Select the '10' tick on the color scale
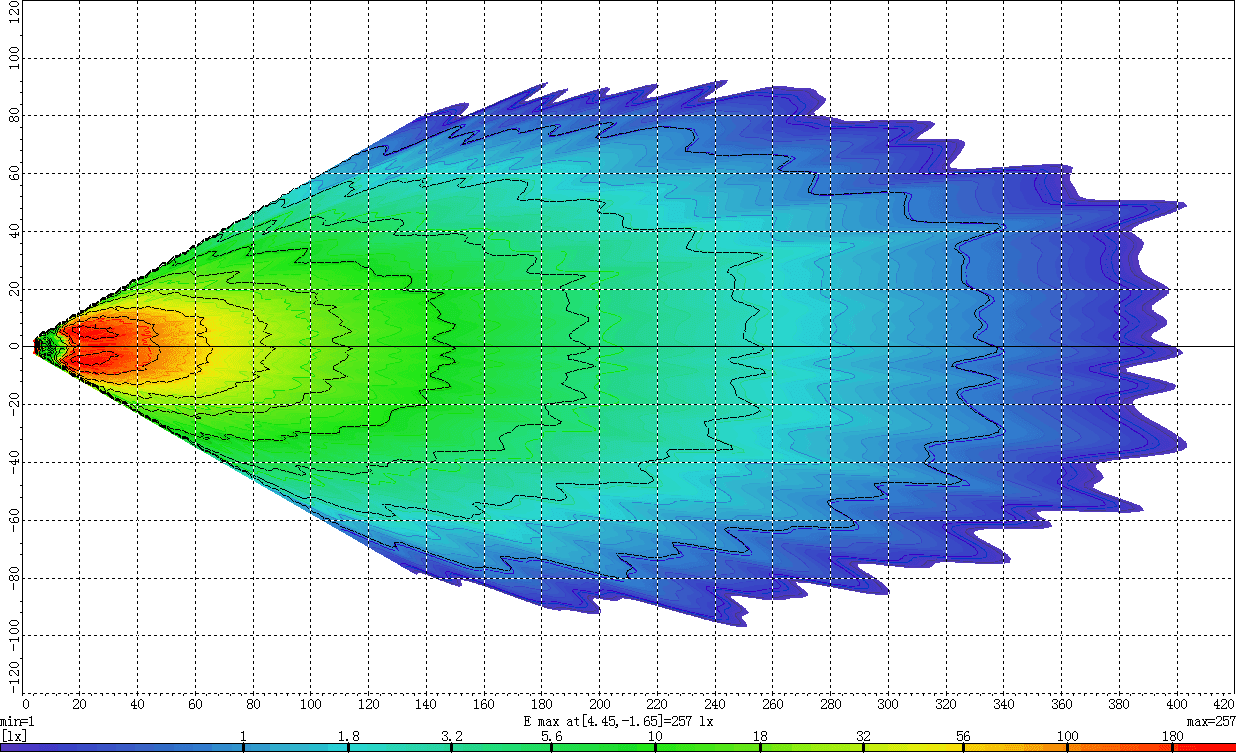The width and height of the screenshot is (1236, 753). click(655, 737)
